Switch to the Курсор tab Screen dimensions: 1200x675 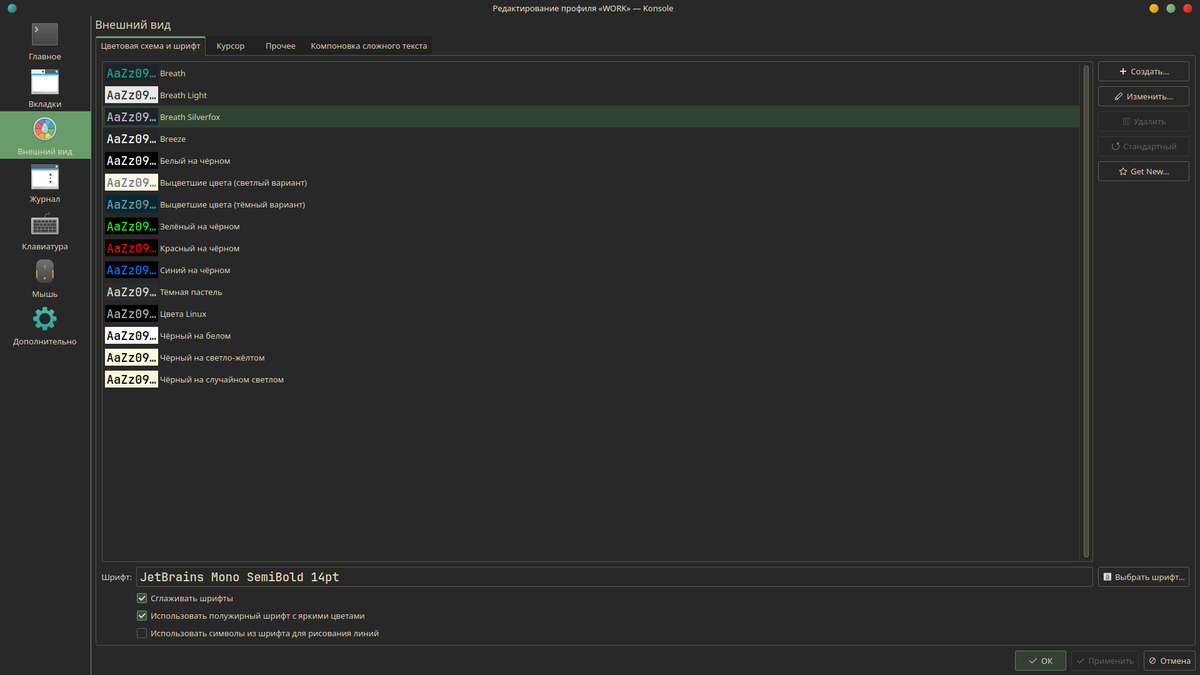click(230, 46)
